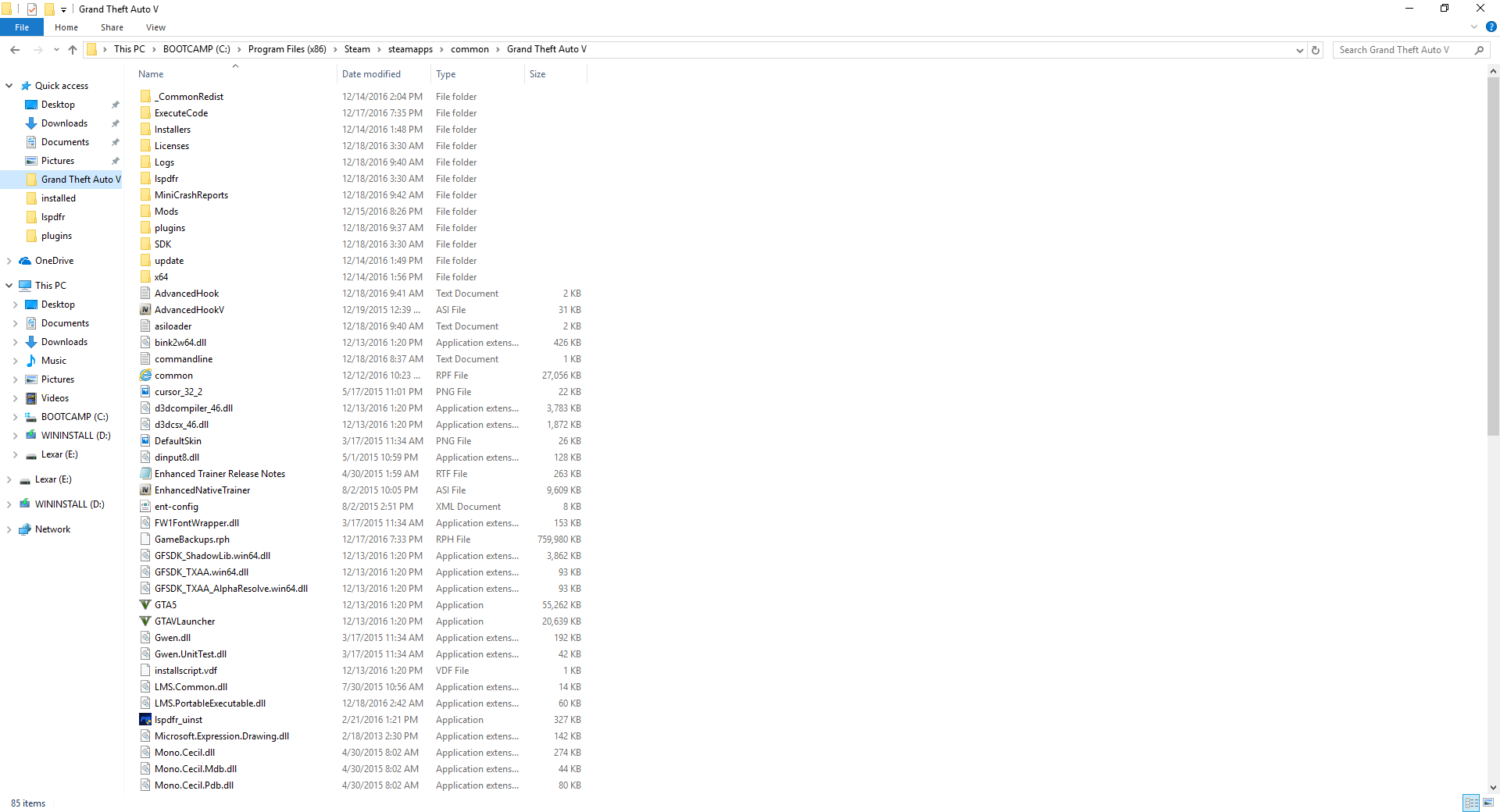Switch to Details view layout icon

pyautogui.click(x=1471, y=803)
